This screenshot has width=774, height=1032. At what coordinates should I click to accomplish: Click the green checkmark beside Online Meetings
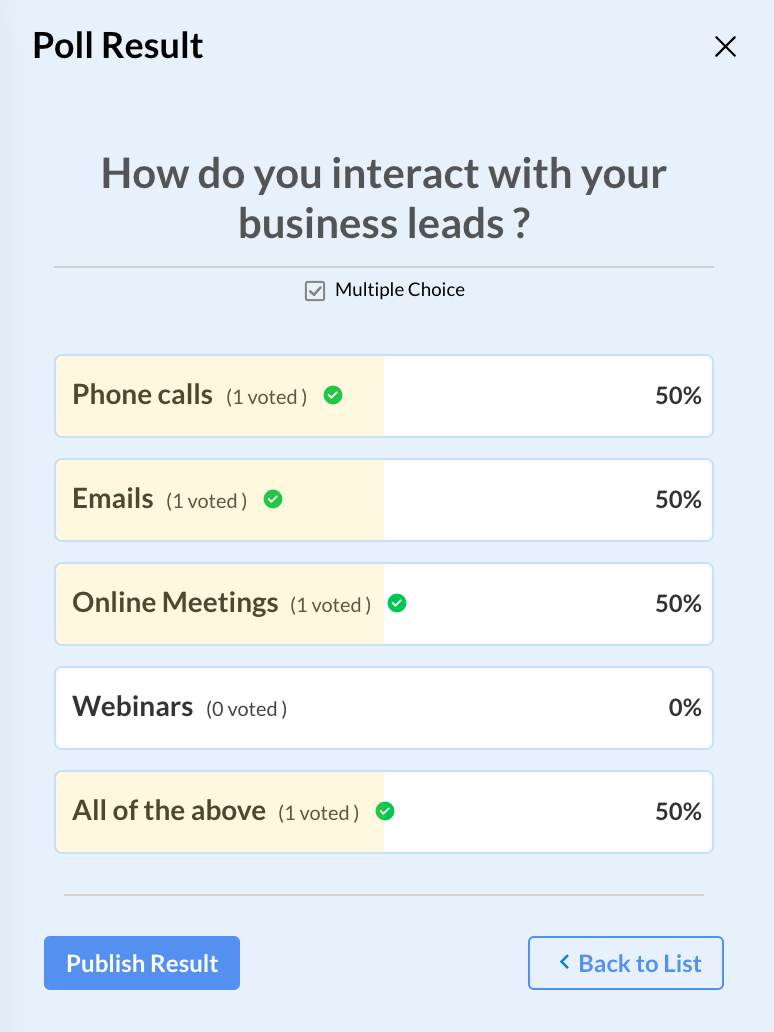coord(397,603)
